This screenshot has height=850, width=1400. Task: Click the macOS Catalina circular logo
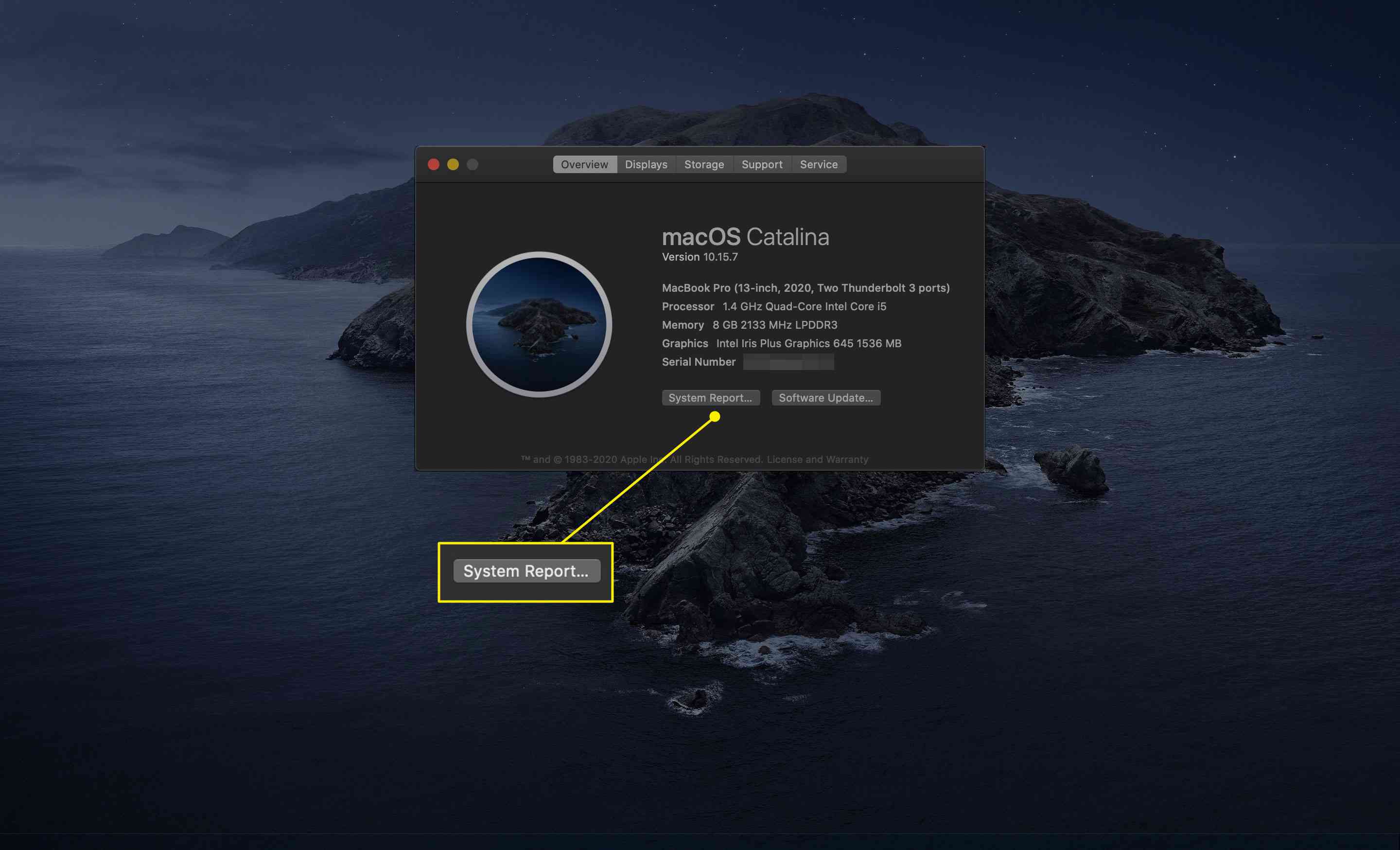point(539,324)
